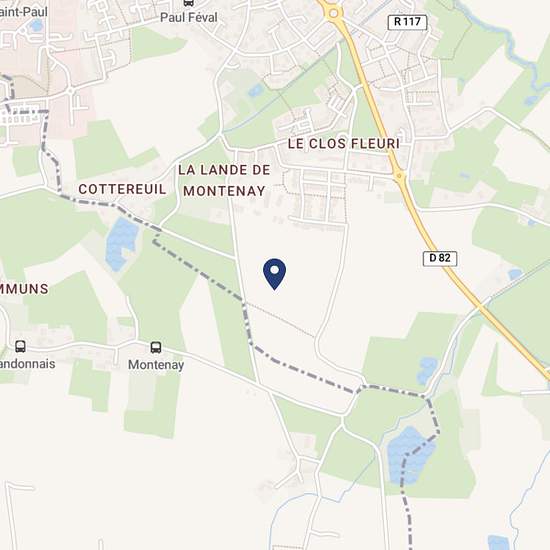The height and width of the screenshot is (550, 550).
Task: Click the Saint-Paul label at top left
Action: coord(23,12)
